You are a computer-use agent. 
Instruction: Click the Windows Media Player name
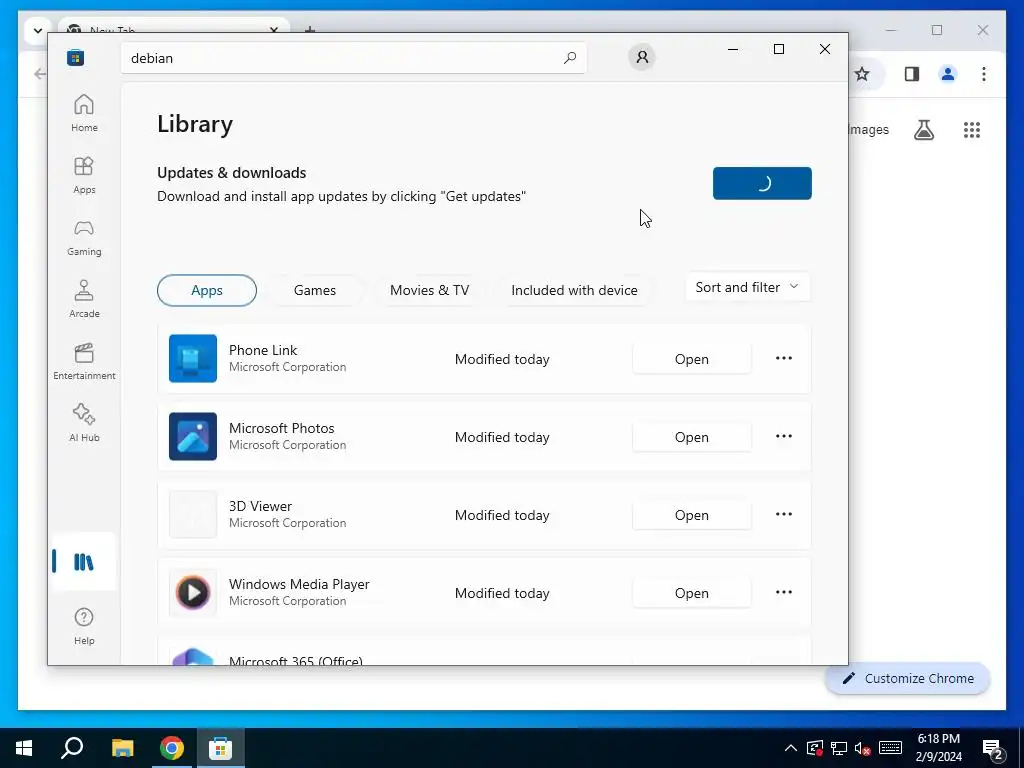[x=299, y=584]
